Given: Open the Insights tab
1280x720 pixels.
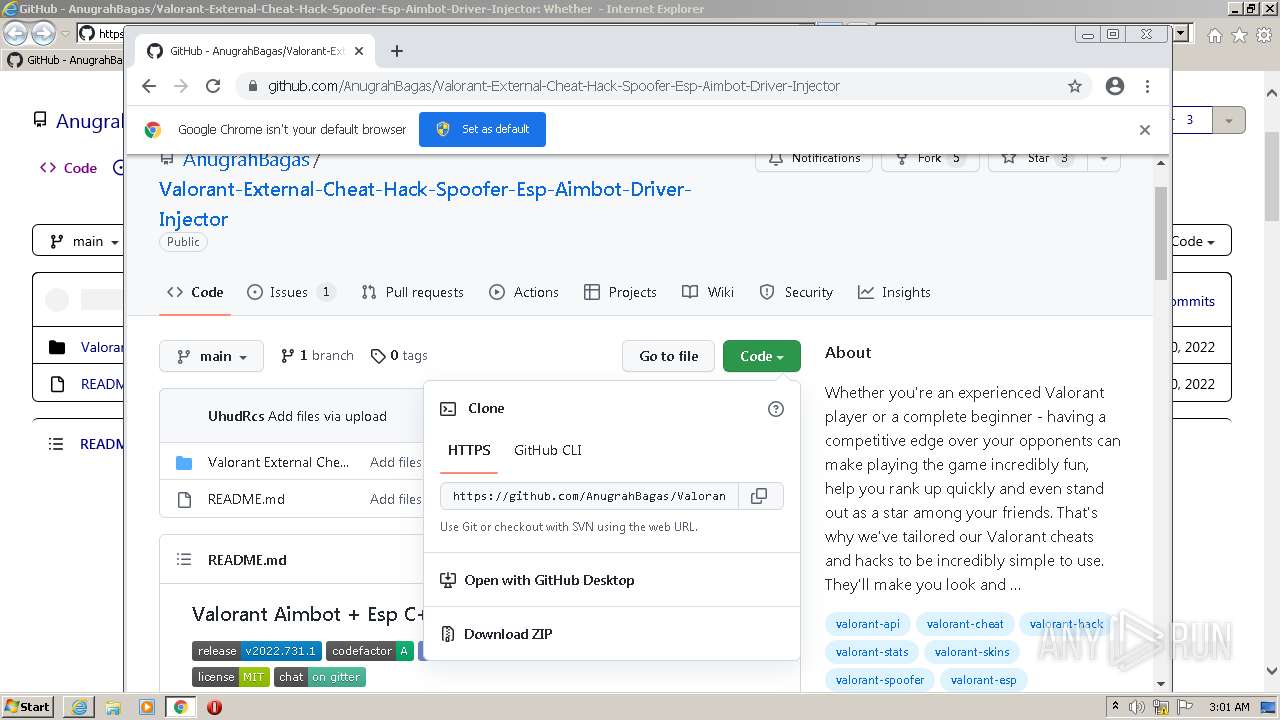Looking at the screenshot, I should (894, 292).
